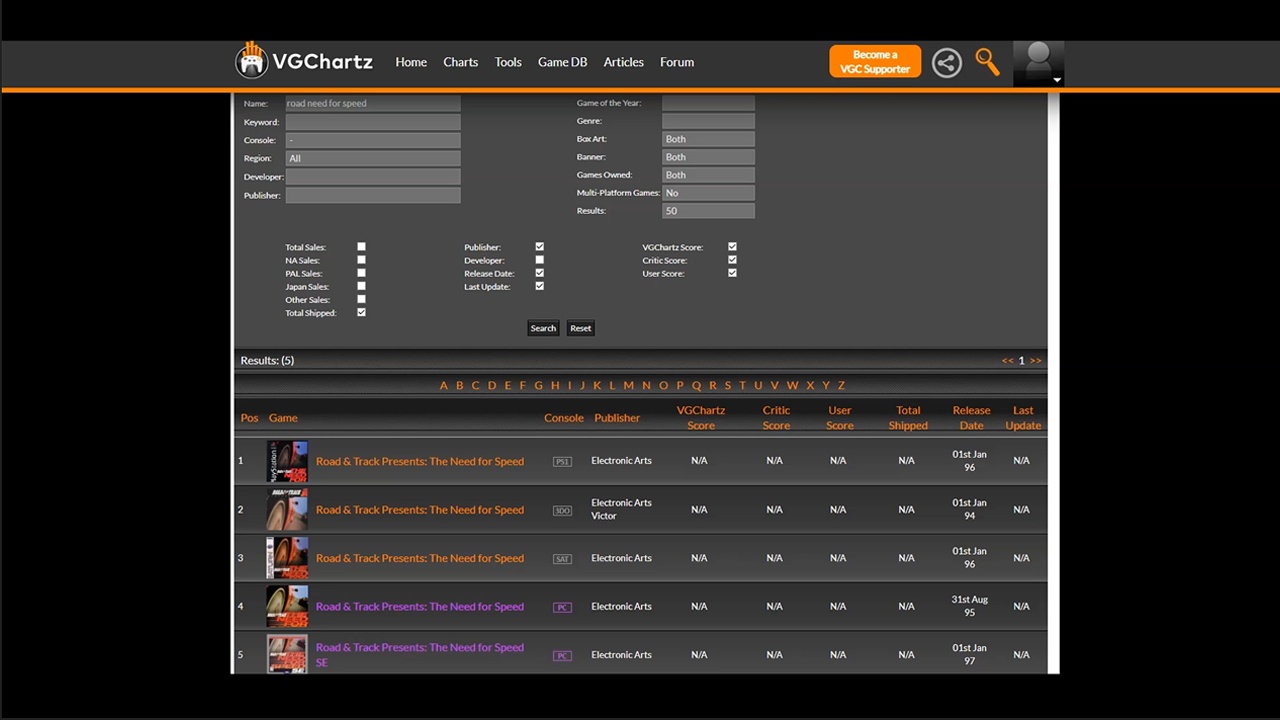Viewport: 1280px width, 720px height.
Task: Open the Genre dropdown
Action: tap(708, 121)
